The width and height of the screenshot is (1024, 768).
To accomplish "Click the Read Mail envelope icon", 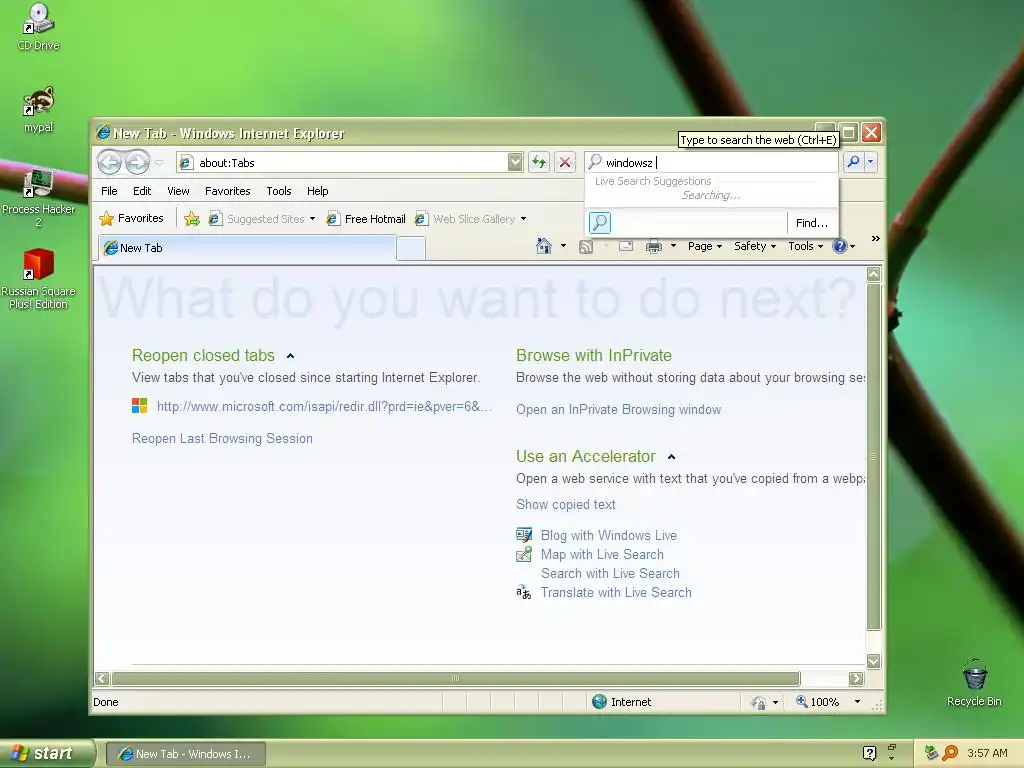I will click(626, 246).
